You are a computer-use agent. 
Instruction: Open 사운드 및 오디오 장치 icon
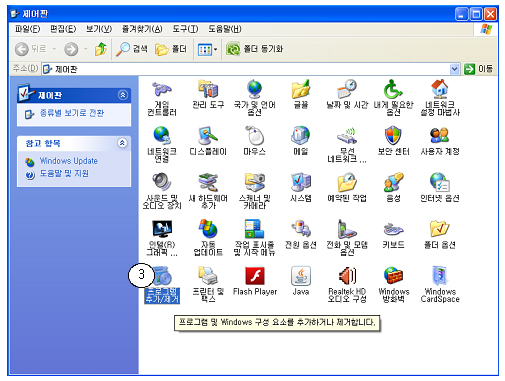162,183
